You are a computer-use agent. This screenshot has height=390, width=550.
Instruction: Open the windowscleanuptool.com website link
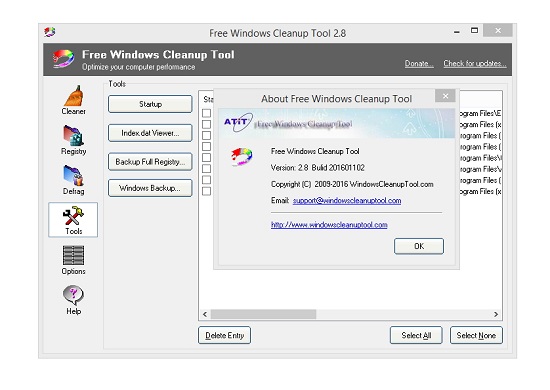[329, 225]
